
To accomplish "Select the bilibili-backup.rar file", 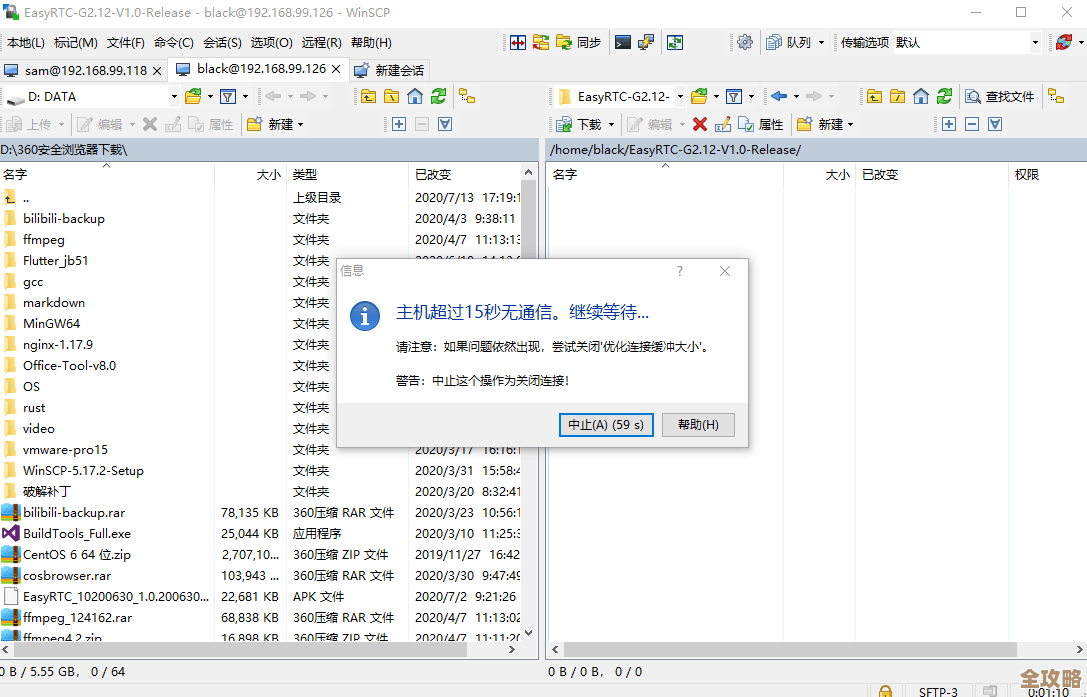I will (x=72, y=512).
